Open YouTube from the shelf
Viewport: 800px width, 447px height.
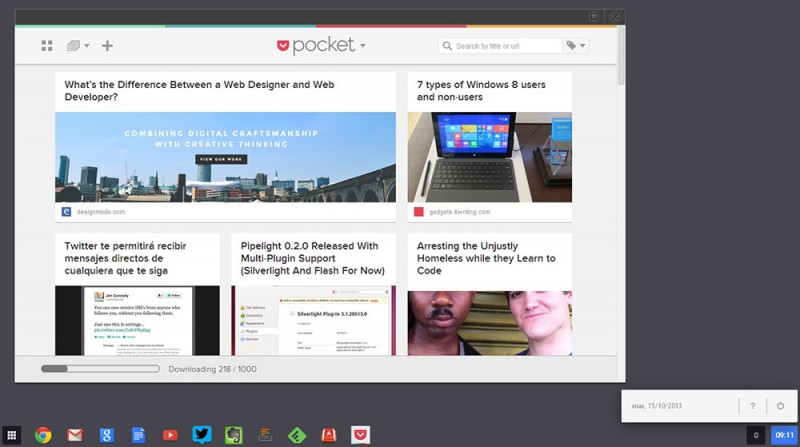pyautogui.click(x=170, y=435)
